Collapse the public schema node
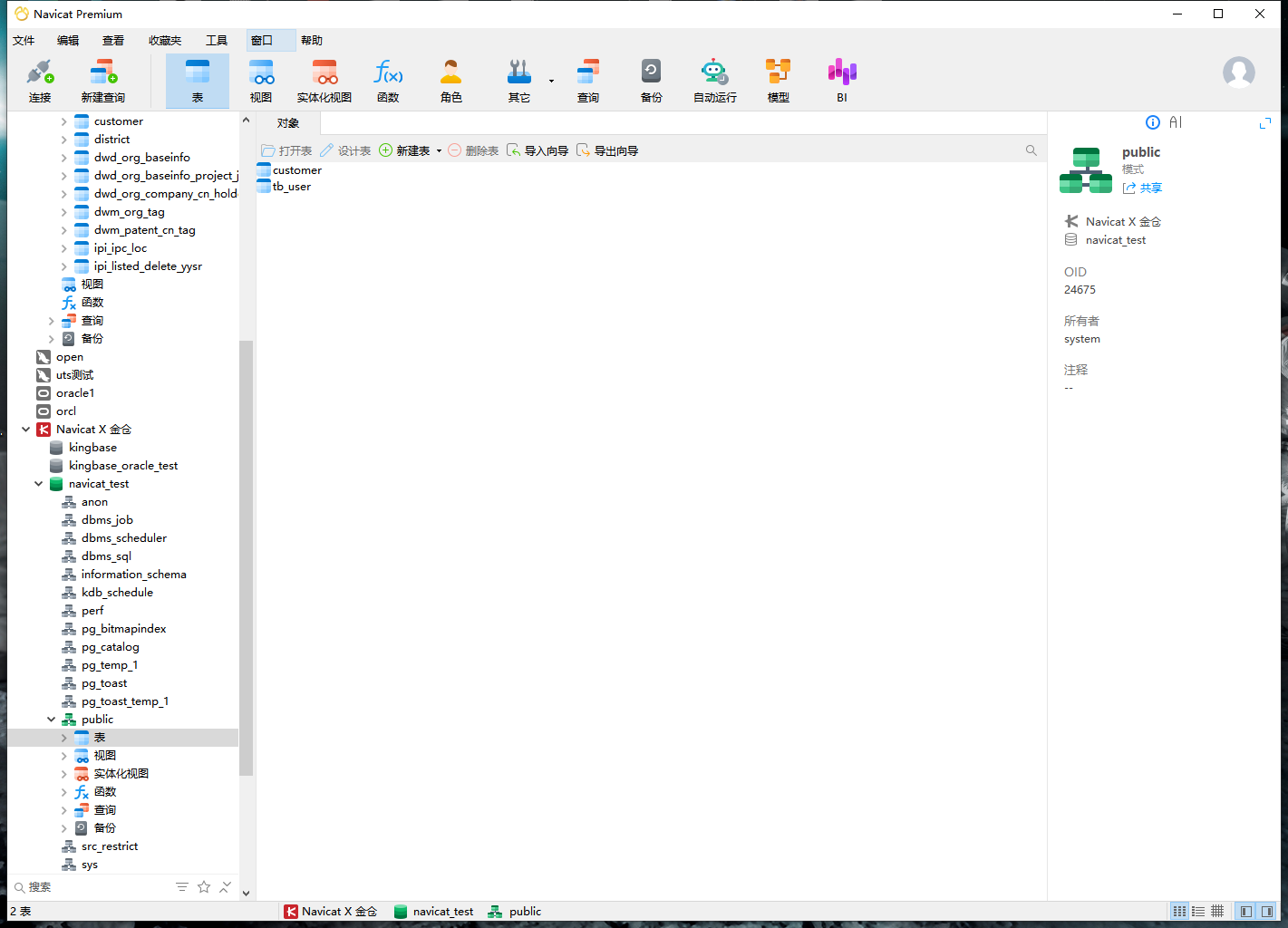1288x928 pixels. pos(52,720)
